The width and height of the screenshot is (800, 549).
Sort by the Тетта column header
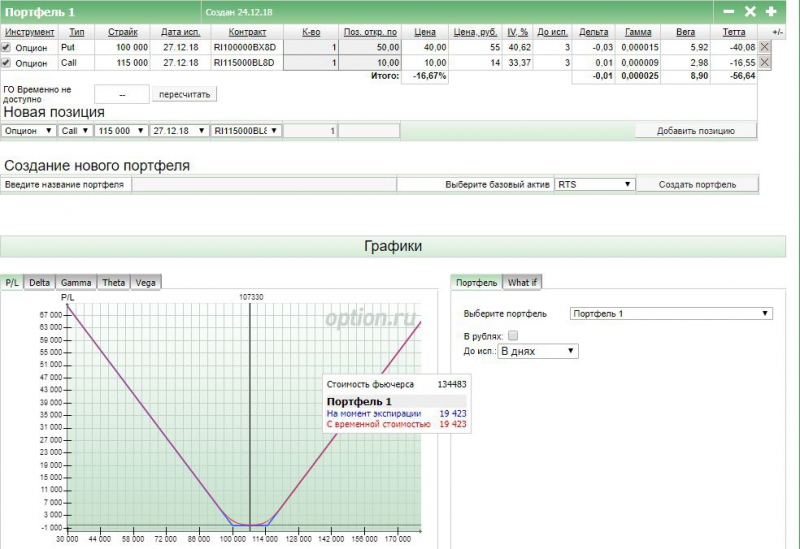click(x=734, y=32)
